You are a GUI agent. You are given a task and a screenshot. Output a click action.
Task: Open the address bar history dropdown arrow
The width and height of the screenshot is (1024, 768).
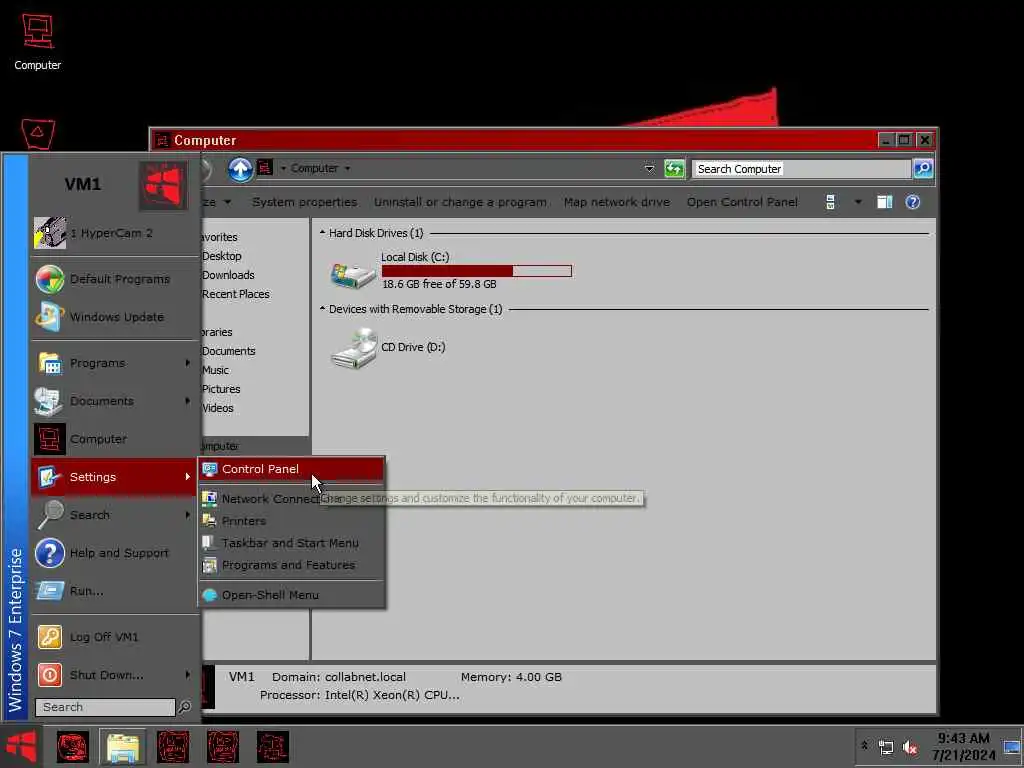click(x=649, y=168)
